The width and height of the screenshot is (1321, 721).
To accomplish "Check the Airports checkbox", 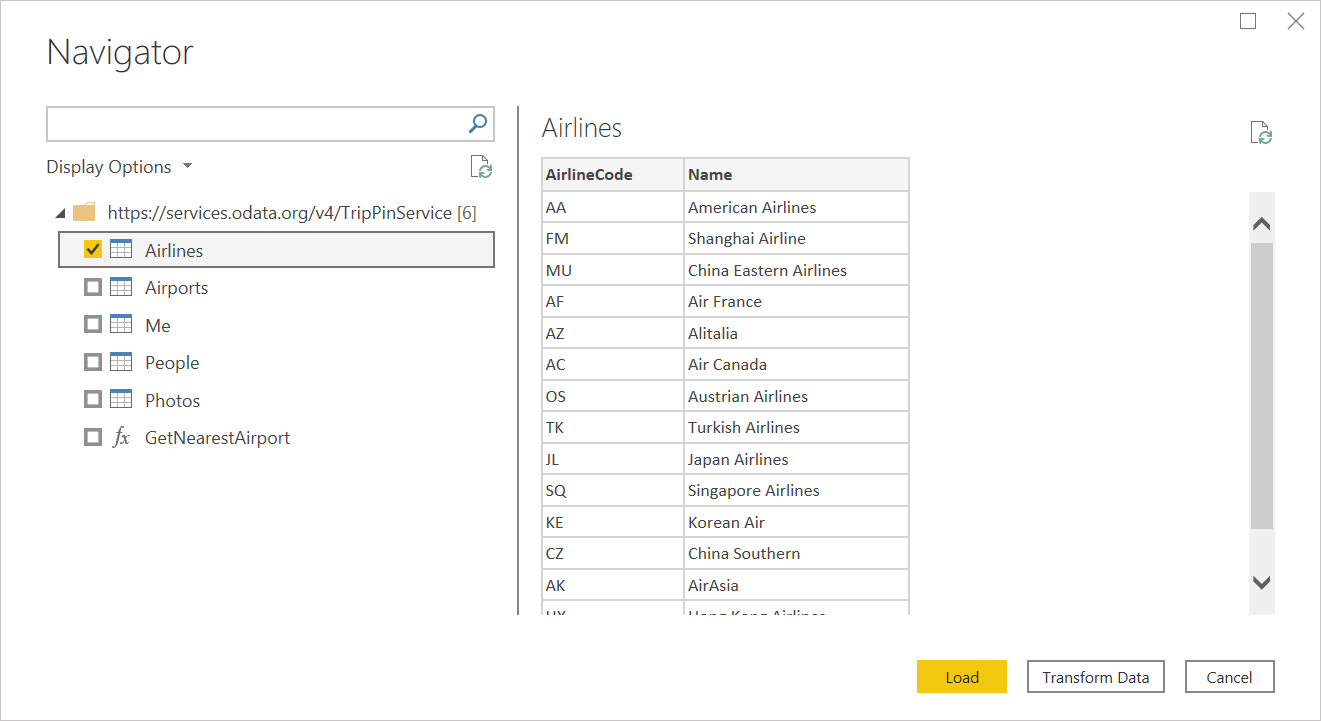I will 93,288.
